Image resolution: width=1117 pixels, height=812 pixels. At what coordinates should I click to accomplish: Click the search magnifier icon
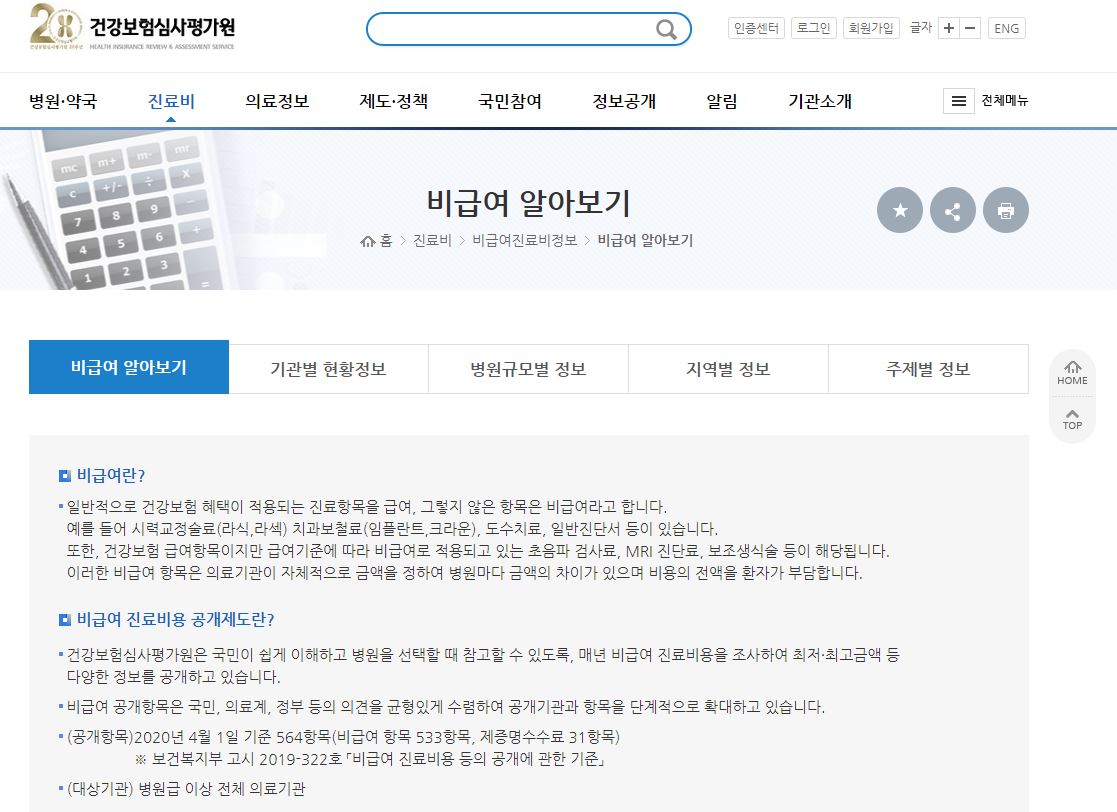pos(665,29)
